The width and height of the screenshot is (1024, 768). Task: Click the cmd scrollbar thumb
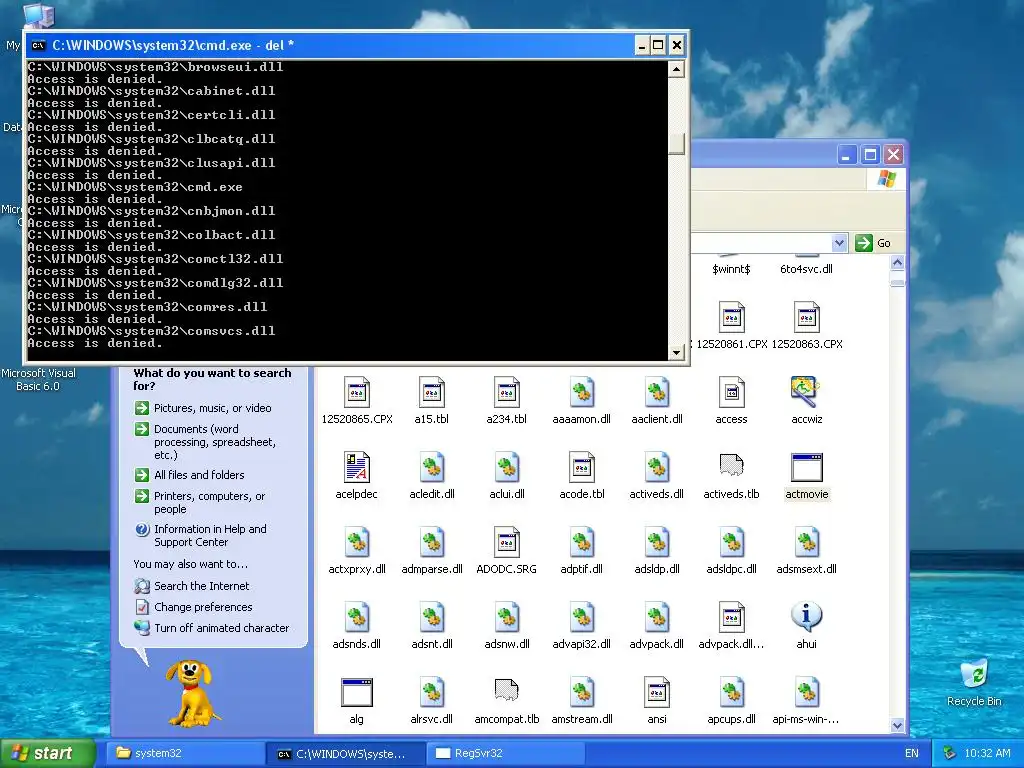[677, 144]
